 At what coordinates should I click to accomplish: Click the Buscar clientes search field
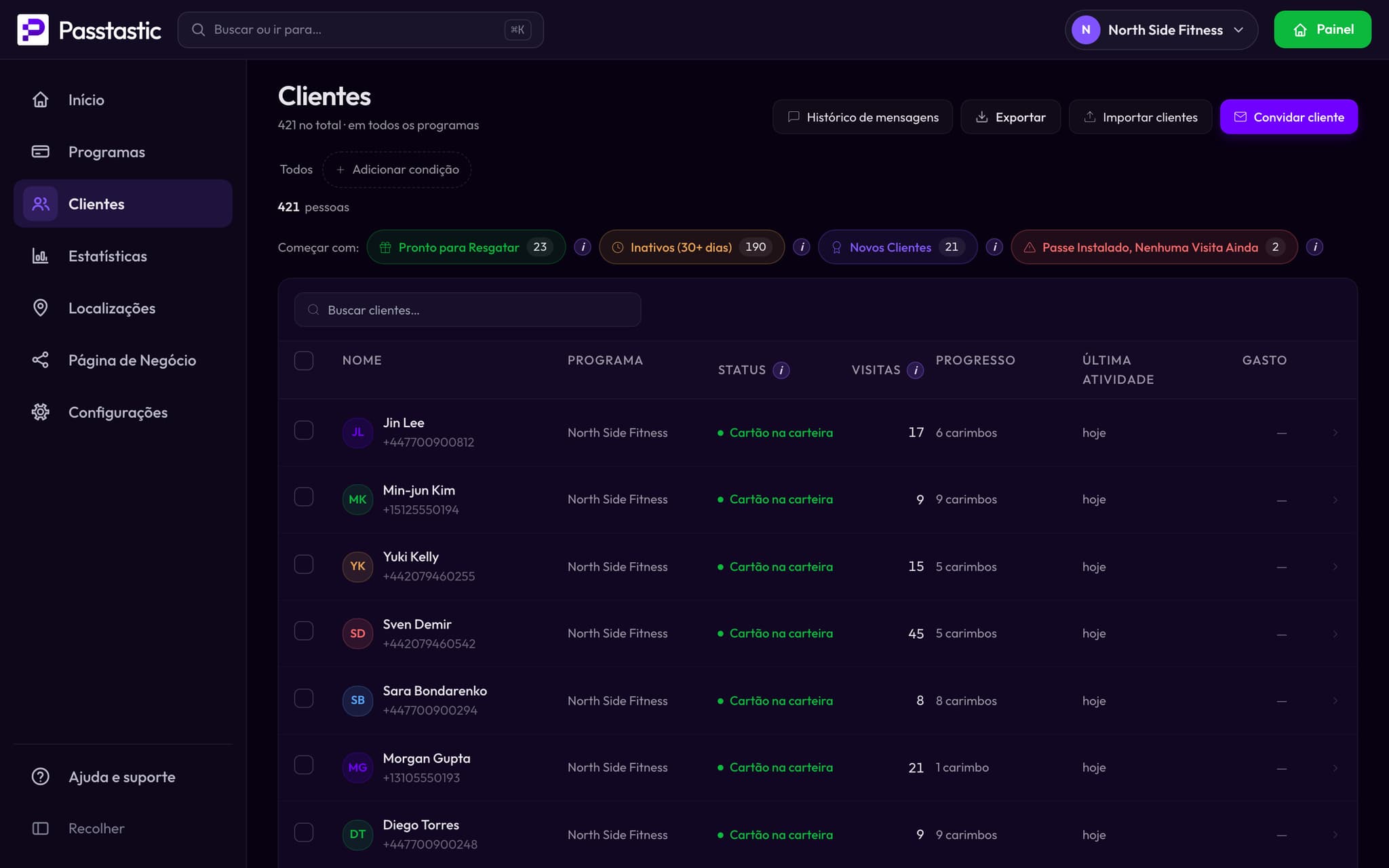tap(467, 310)
